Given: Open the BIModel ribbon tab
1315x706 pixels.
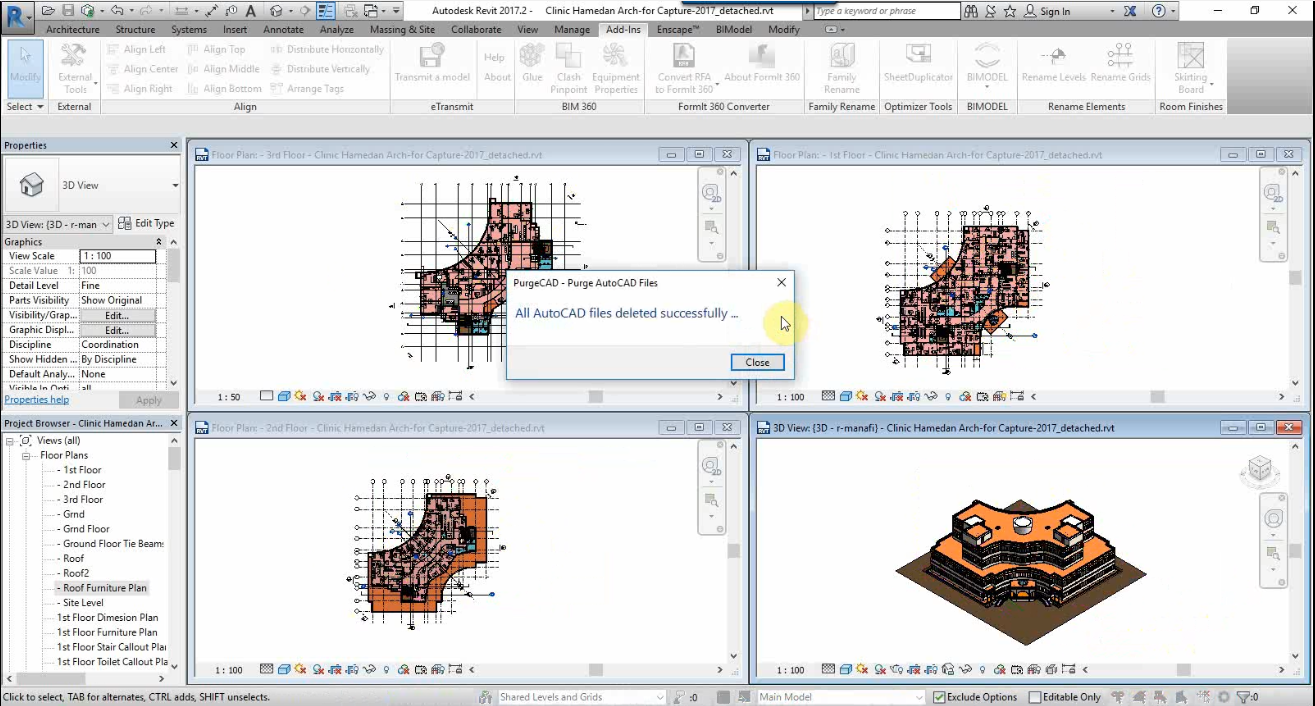Looking at the screenshot, I should (735, 30).
